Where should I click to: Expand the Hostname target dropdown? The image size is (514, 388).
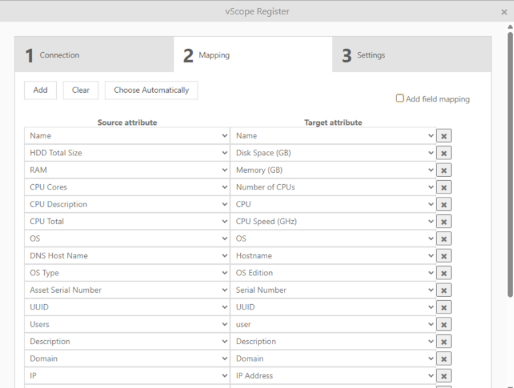[x=333, y=256]
